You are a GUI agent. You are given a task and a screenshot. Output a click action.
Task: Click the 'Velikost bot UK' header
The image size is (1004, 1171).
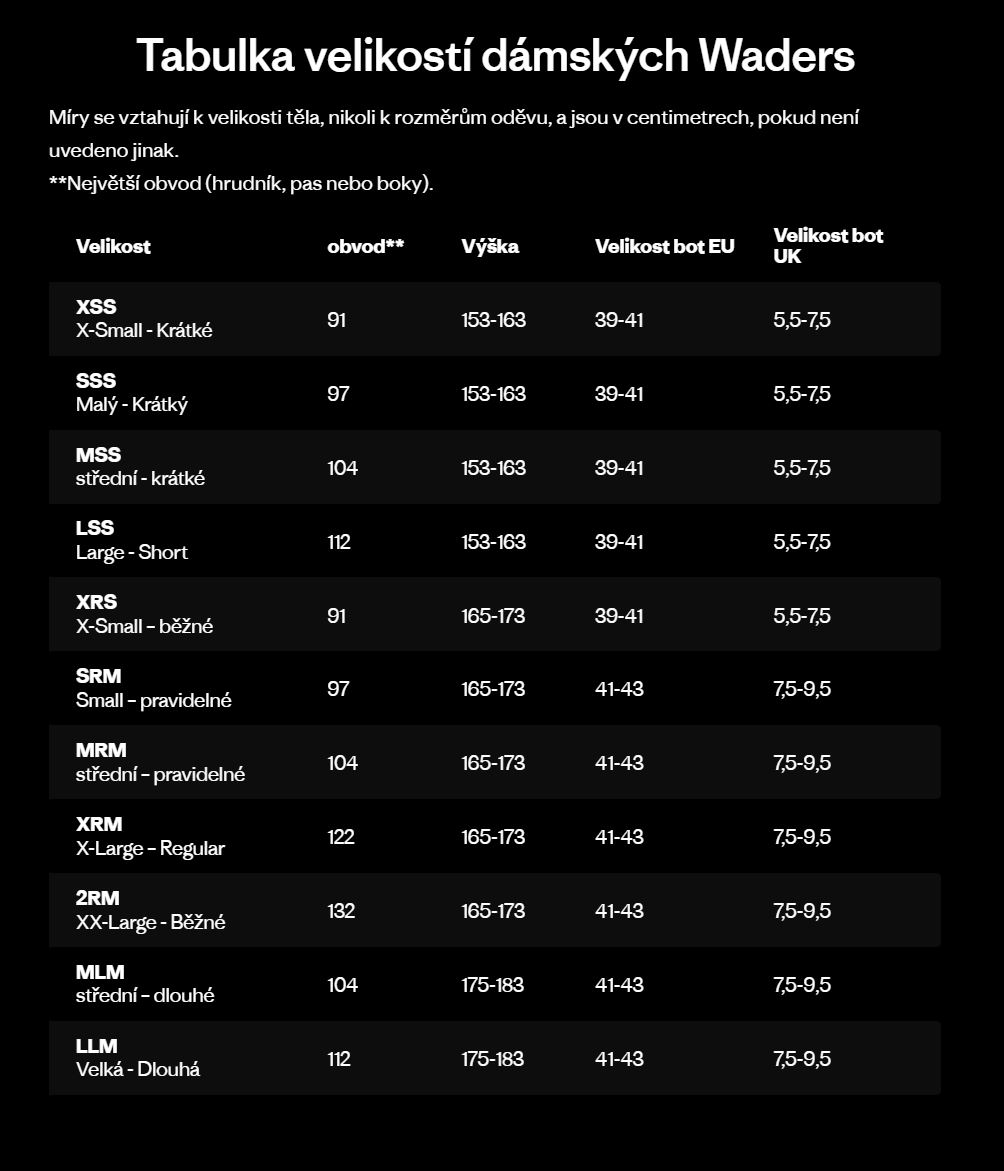pyautogui.click(x=828, y=246)
